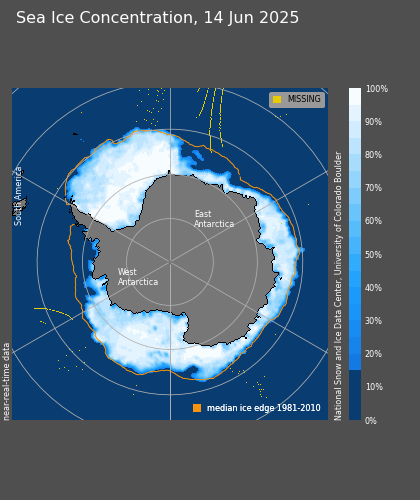This screenshot has width=420, height=500.
Task: Click the white top of the colorbar
Action: tap(355, 97)
